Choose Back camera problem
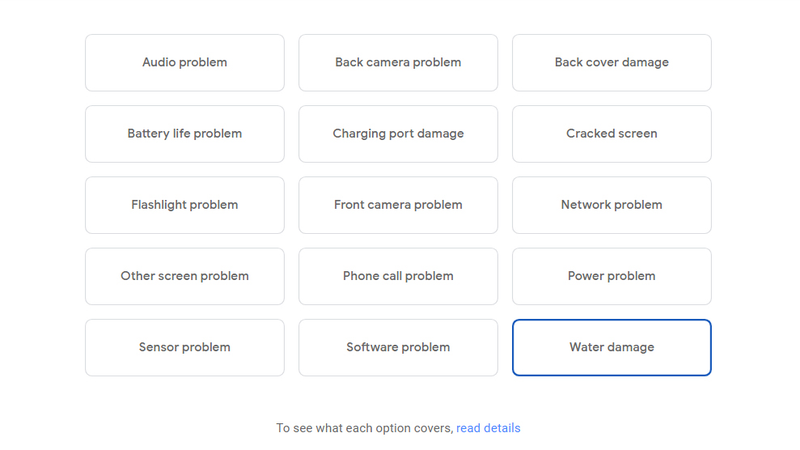Screen dimensions: 800x450 (x=398, y=63)
